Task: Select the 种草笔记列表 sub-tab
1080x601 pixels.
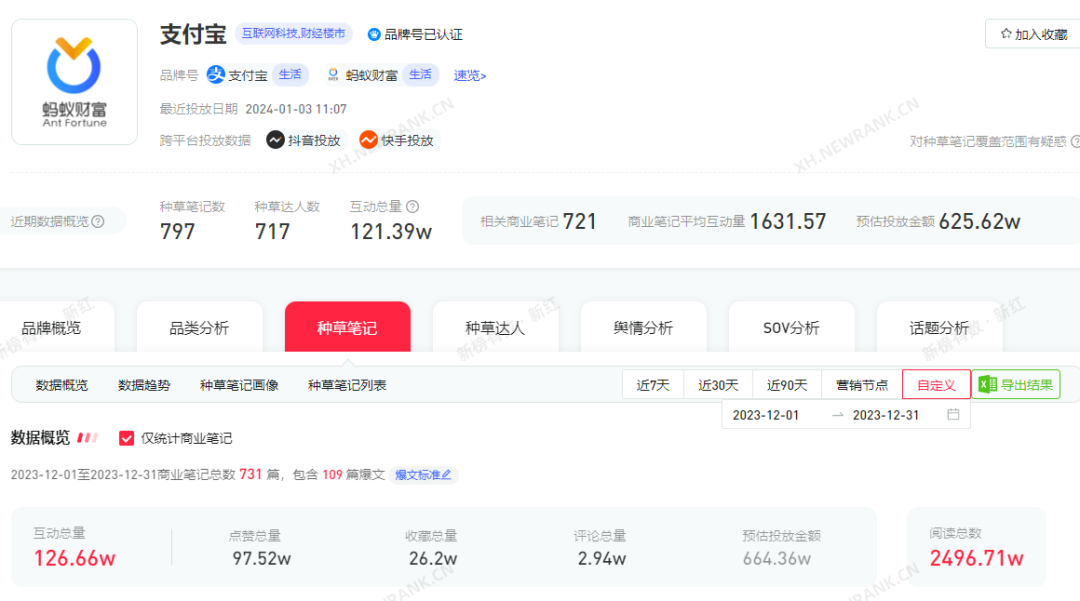Action: pyautogui.click(x=347, y=386)
